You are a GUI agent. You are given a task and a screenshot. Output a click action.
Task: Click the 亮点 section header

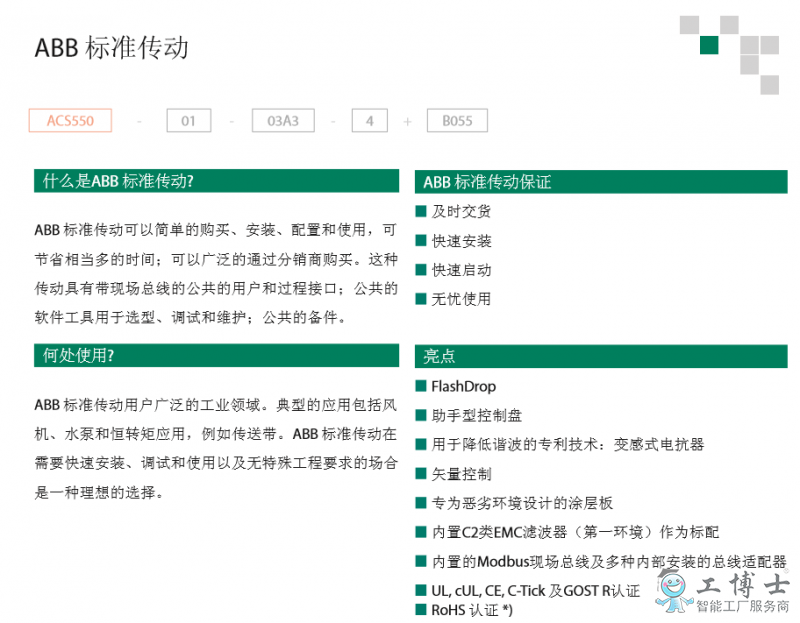pos(601,356)
